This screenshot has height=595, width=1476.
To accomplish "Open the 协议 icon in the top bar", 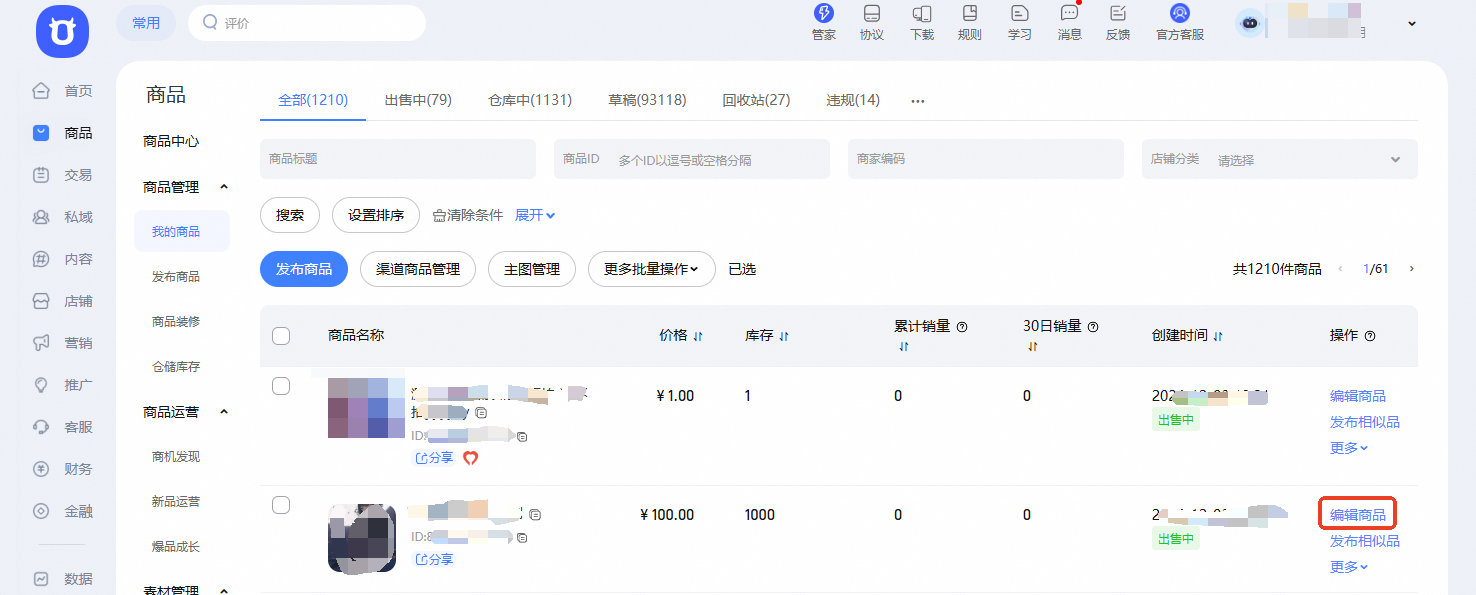I will (x=872, y=22).
